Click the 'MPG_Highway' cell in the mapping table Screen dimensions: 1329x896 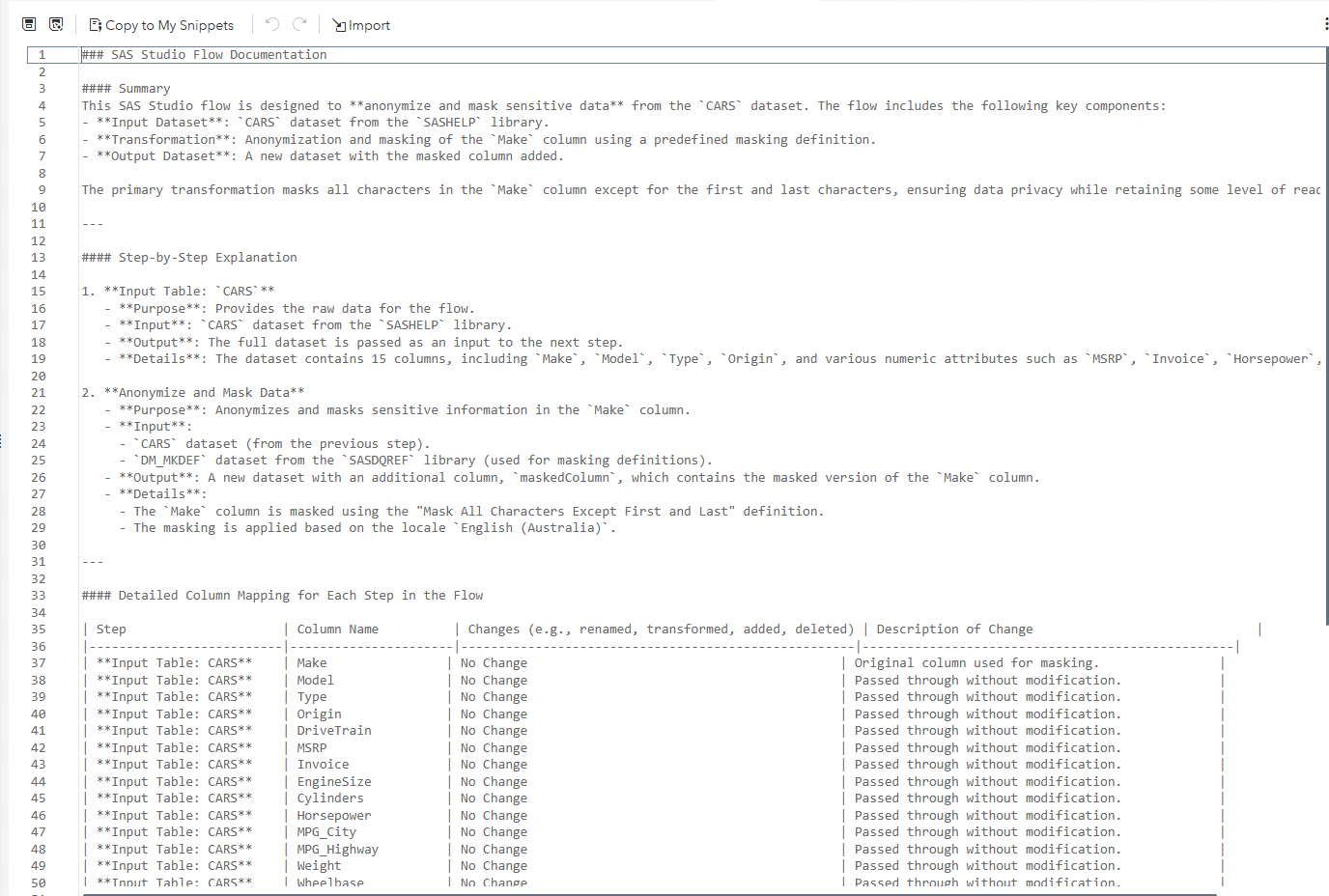point(338,850)
